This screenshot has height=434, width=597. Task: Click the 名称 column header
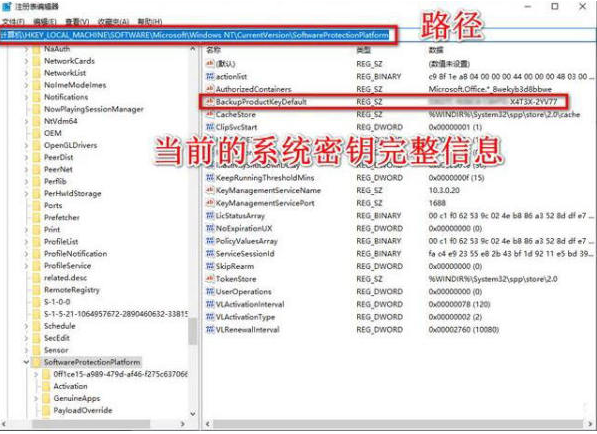pyautogui.click(x=214, y=50)
